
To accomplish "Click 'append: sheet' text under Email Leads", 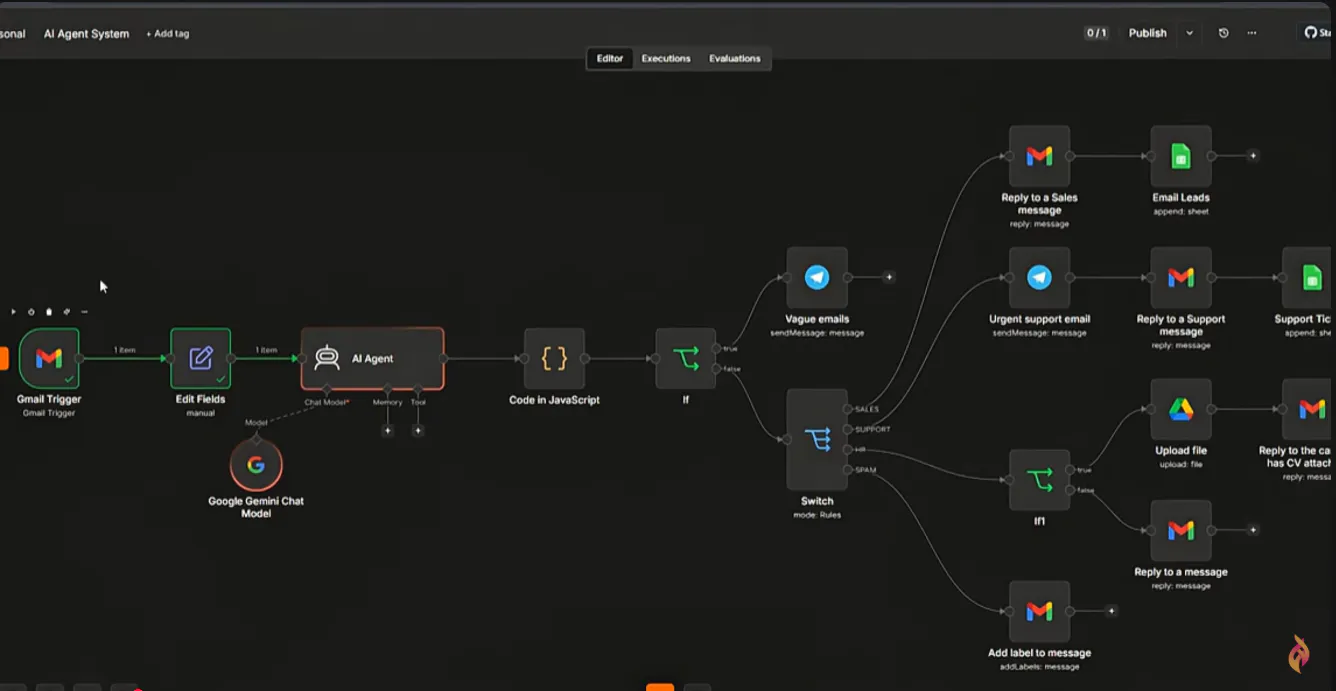I will (1181, 211).
